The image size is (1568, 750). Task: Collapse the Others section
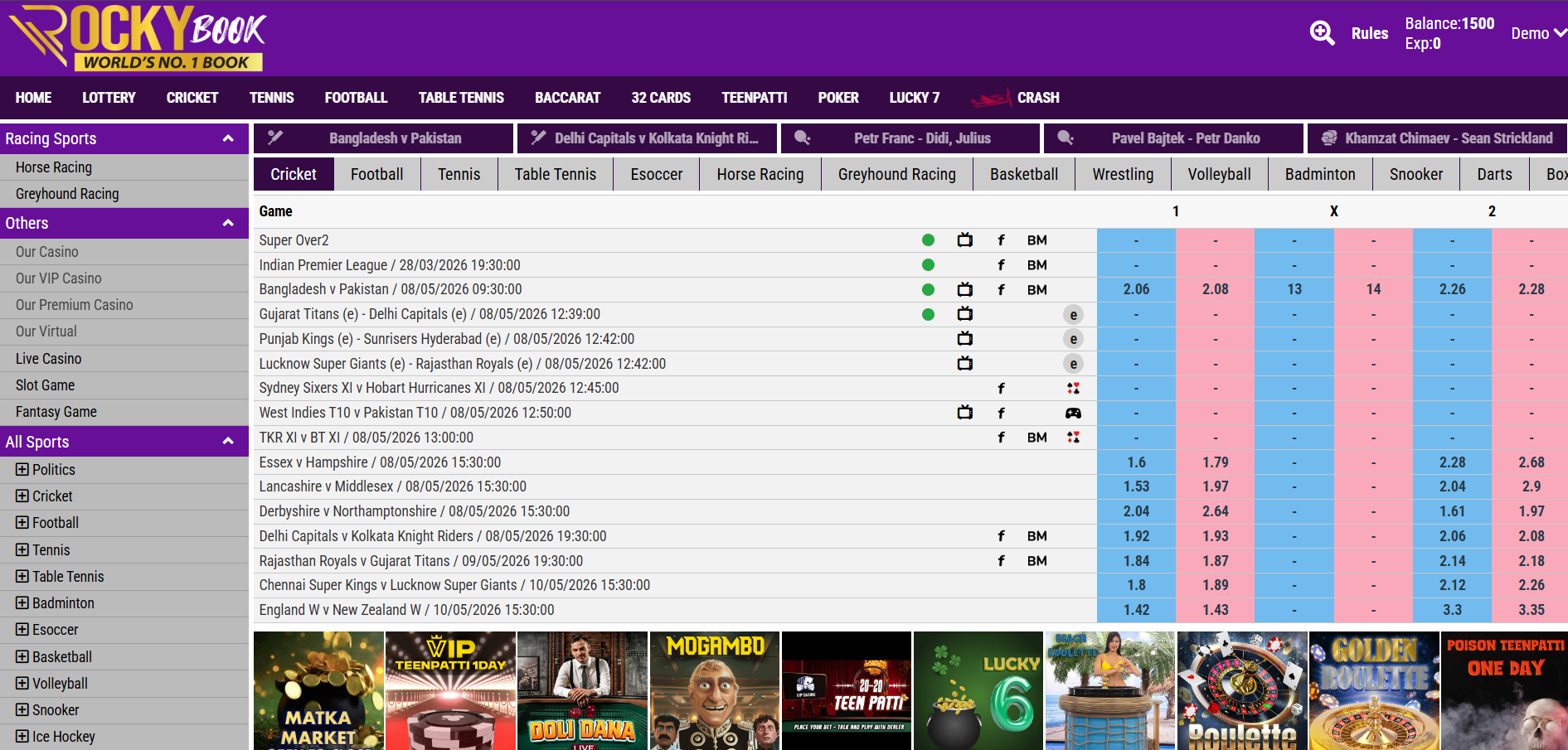pos(228,223)
